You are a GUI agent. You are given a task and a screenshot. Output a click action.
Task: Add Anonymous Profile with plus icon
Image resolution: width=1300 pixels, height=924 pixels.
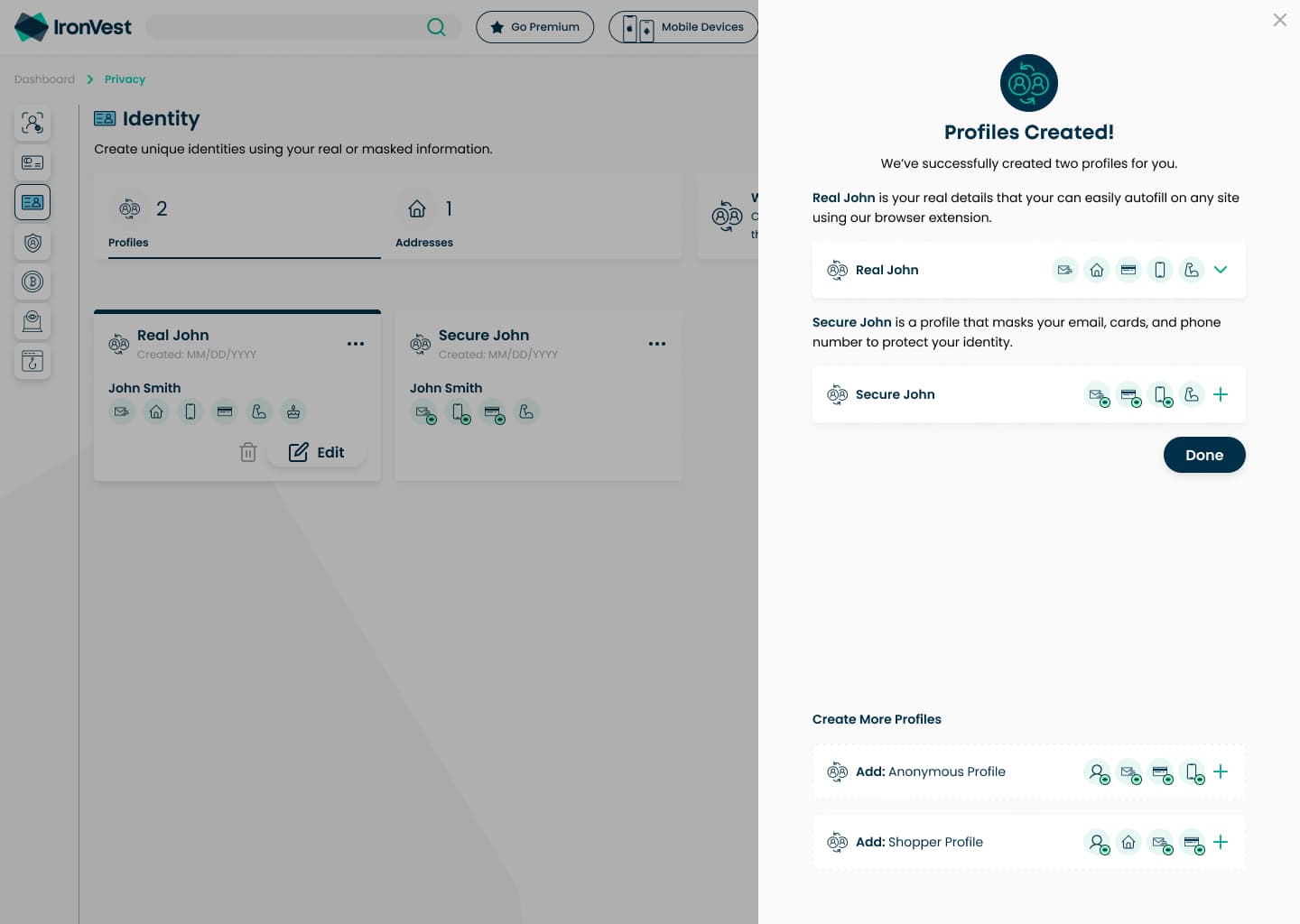coord(1221,772)
